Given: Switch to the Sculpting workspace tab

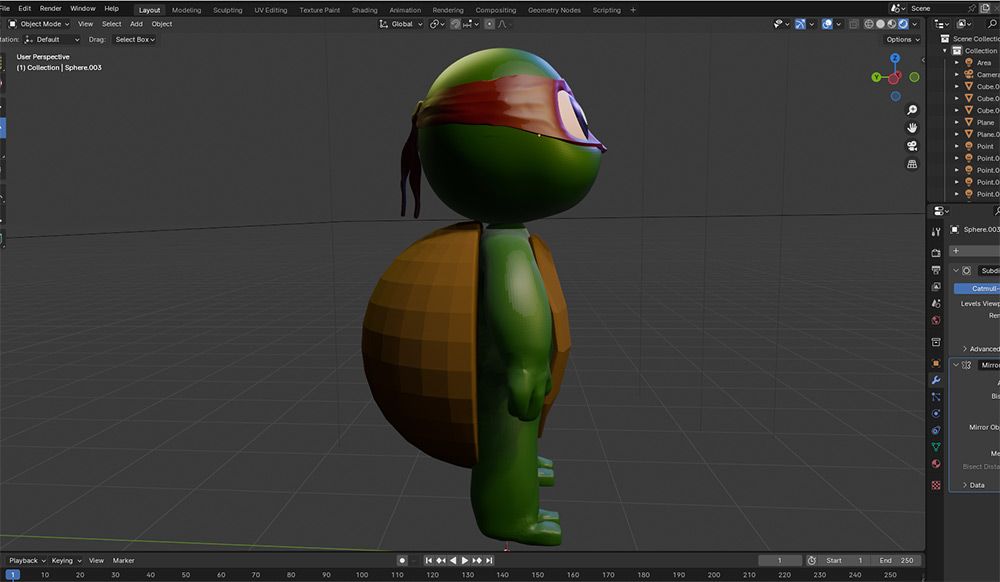Looking at the screenshot, I should coord(227,10).
